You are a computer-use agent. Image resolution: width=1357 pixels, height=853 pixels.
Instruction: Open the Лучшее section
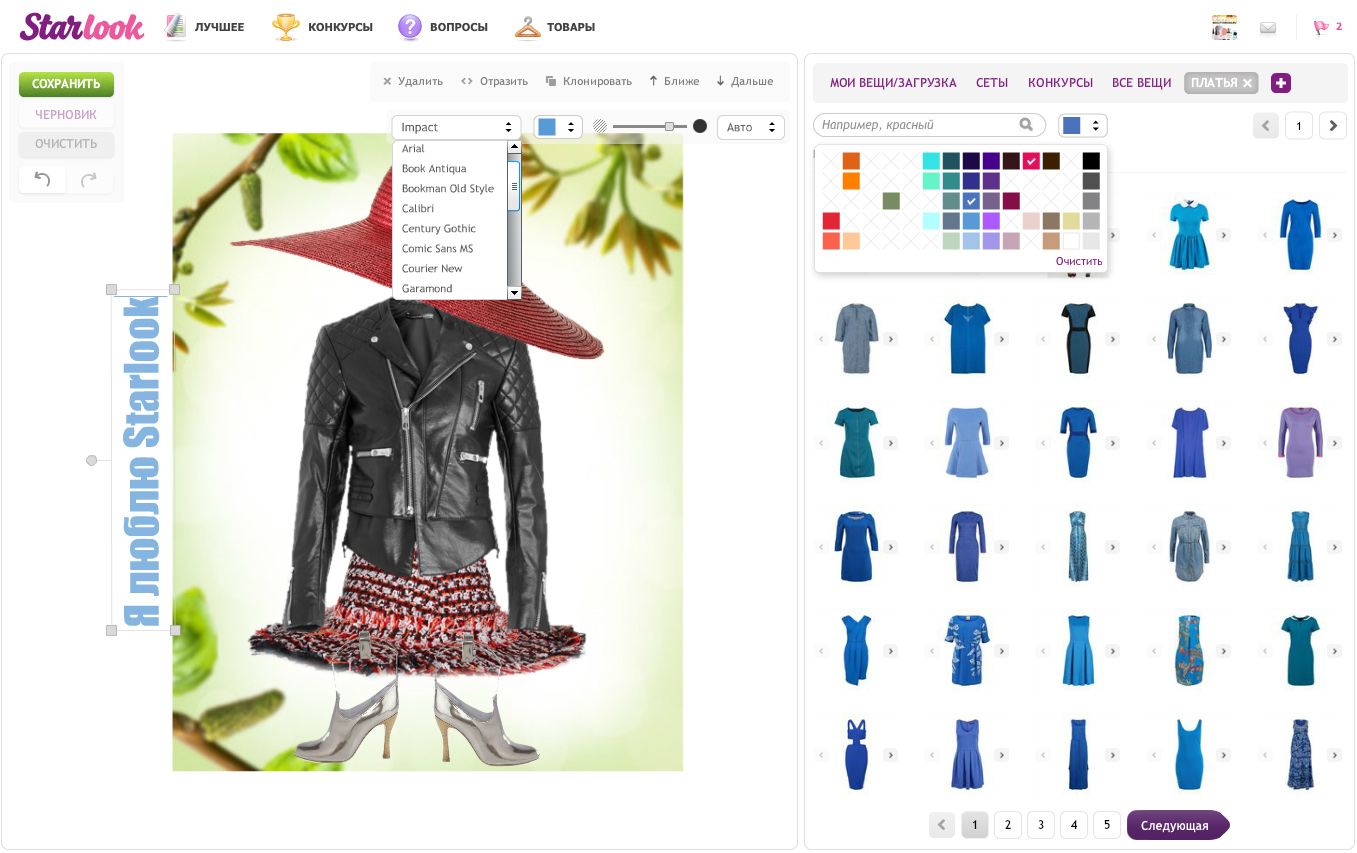204,27
